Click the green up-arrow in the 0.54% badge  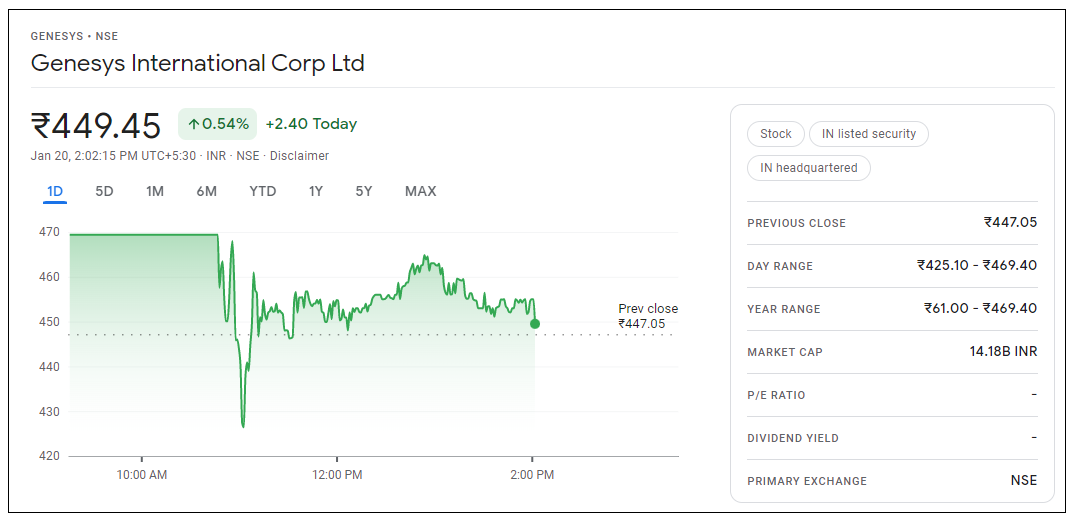[194, 124]
